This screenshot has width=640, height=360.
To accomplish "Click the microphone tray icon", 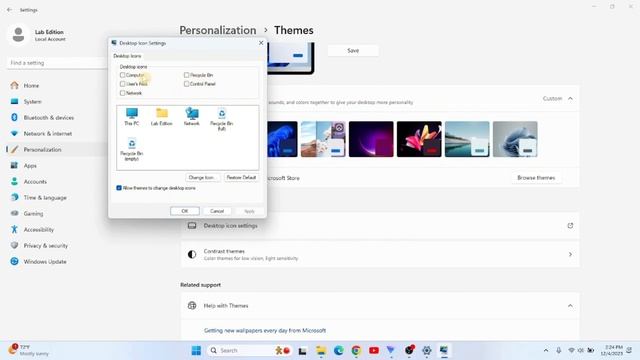I will pos(559,350).
